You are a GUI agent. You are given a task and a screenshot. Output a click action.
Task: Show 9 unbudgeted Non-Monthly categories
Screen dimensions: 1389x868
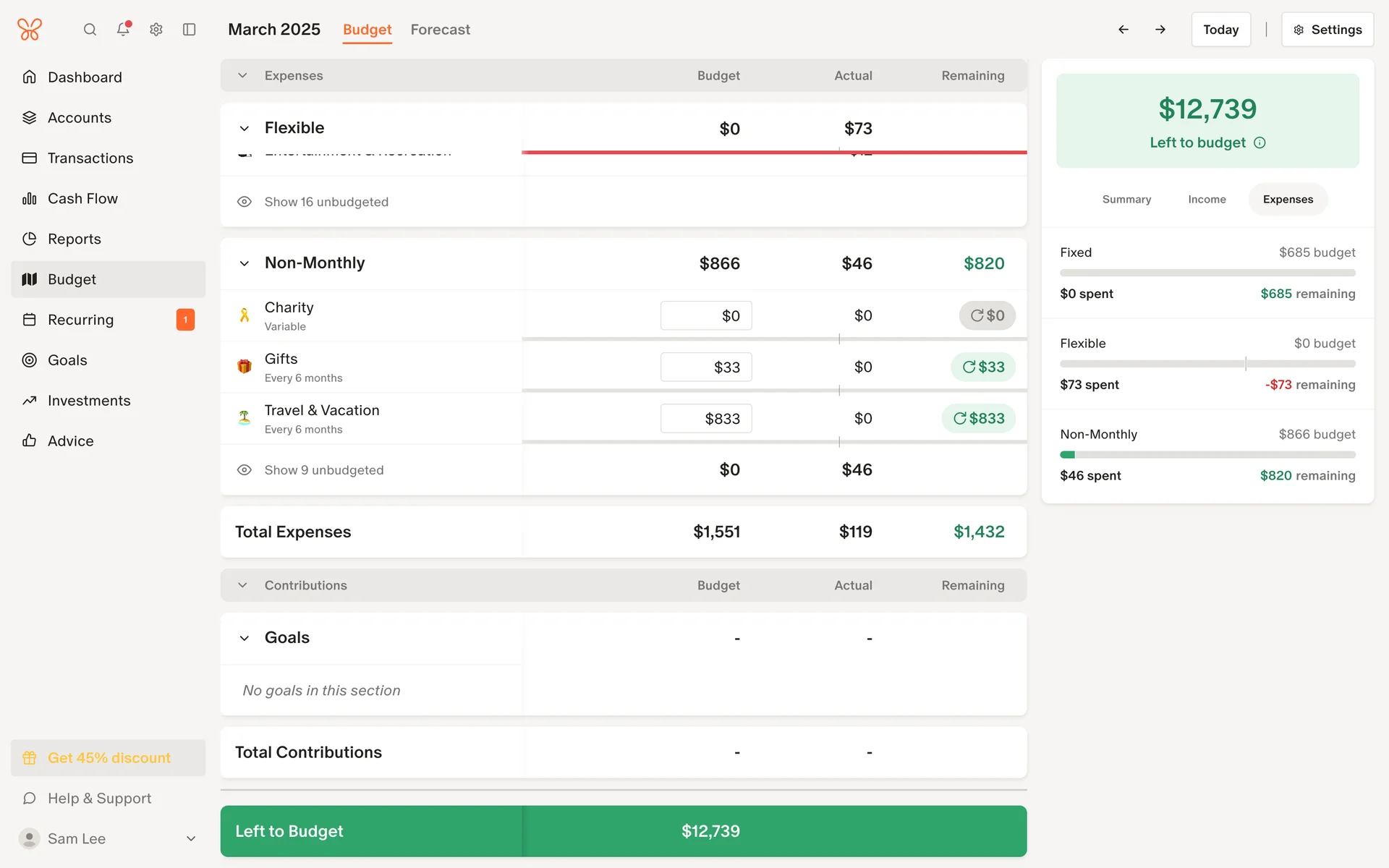coord(323,470)
